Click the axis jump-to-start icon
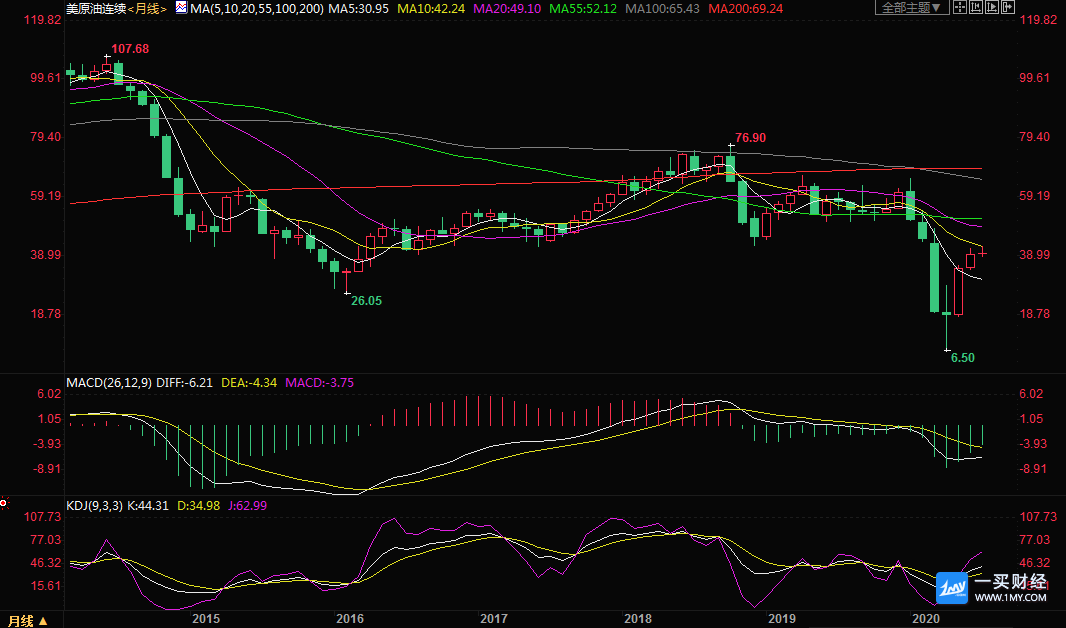 point(976,7)
